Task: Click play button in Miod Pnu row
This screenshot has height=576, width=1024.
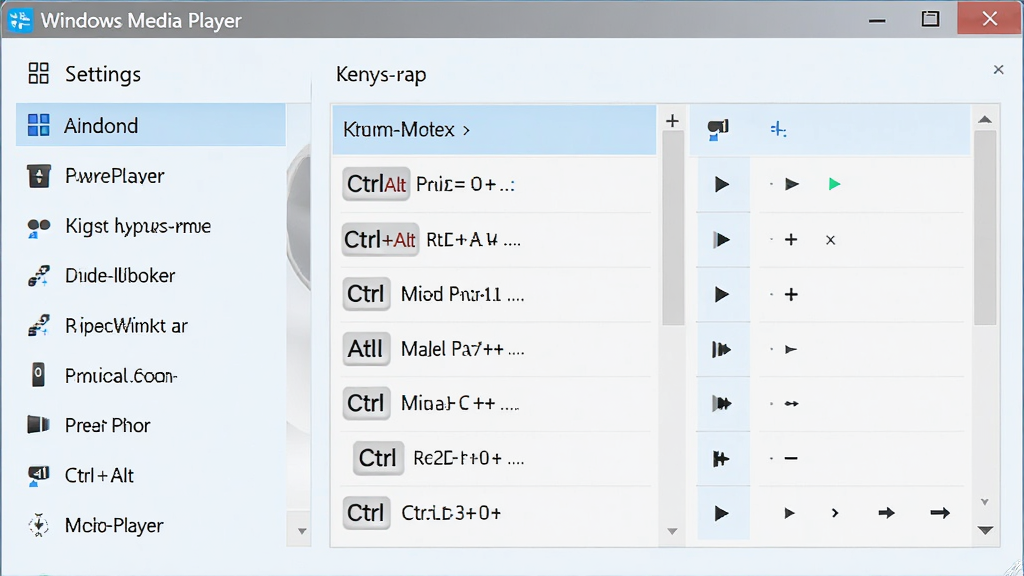Action: (722, 295)
